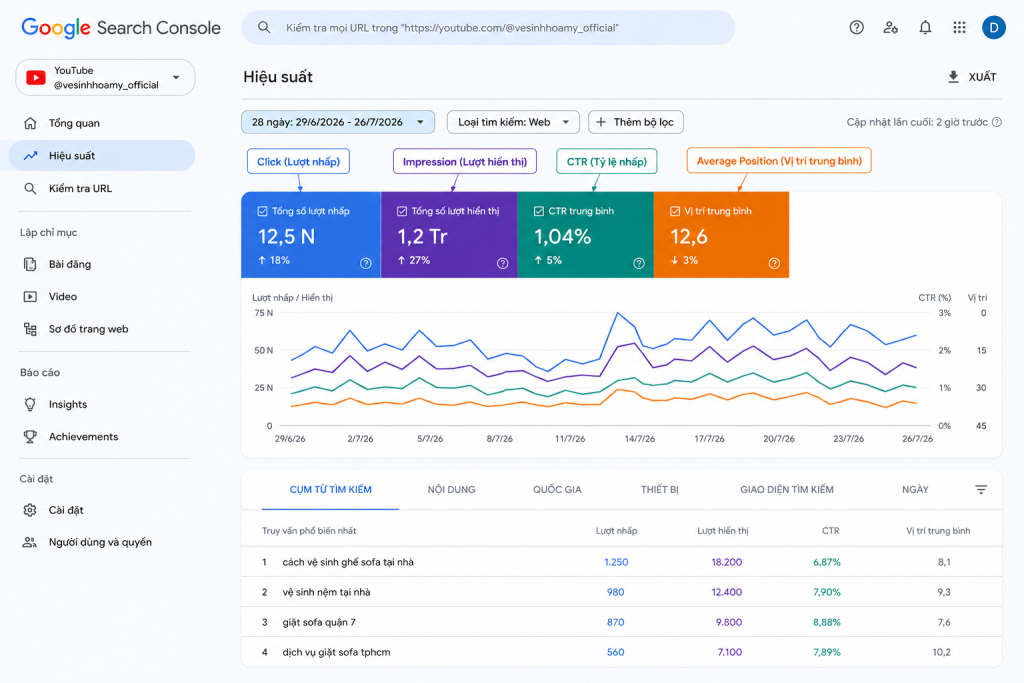Click the play icon for Video
The height and width of the screenshot is (683, 1024).
30,296
